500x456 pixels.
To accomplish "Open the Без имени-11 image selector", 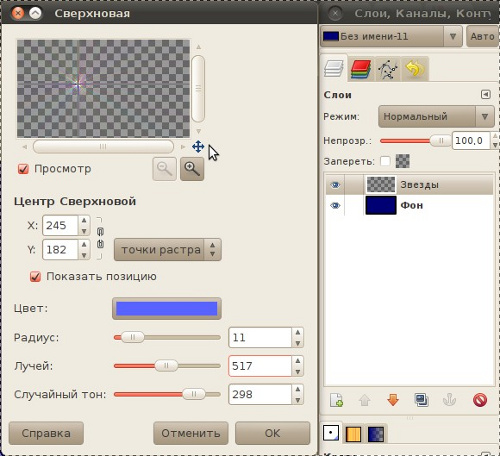I will click(x=391, y=36).
